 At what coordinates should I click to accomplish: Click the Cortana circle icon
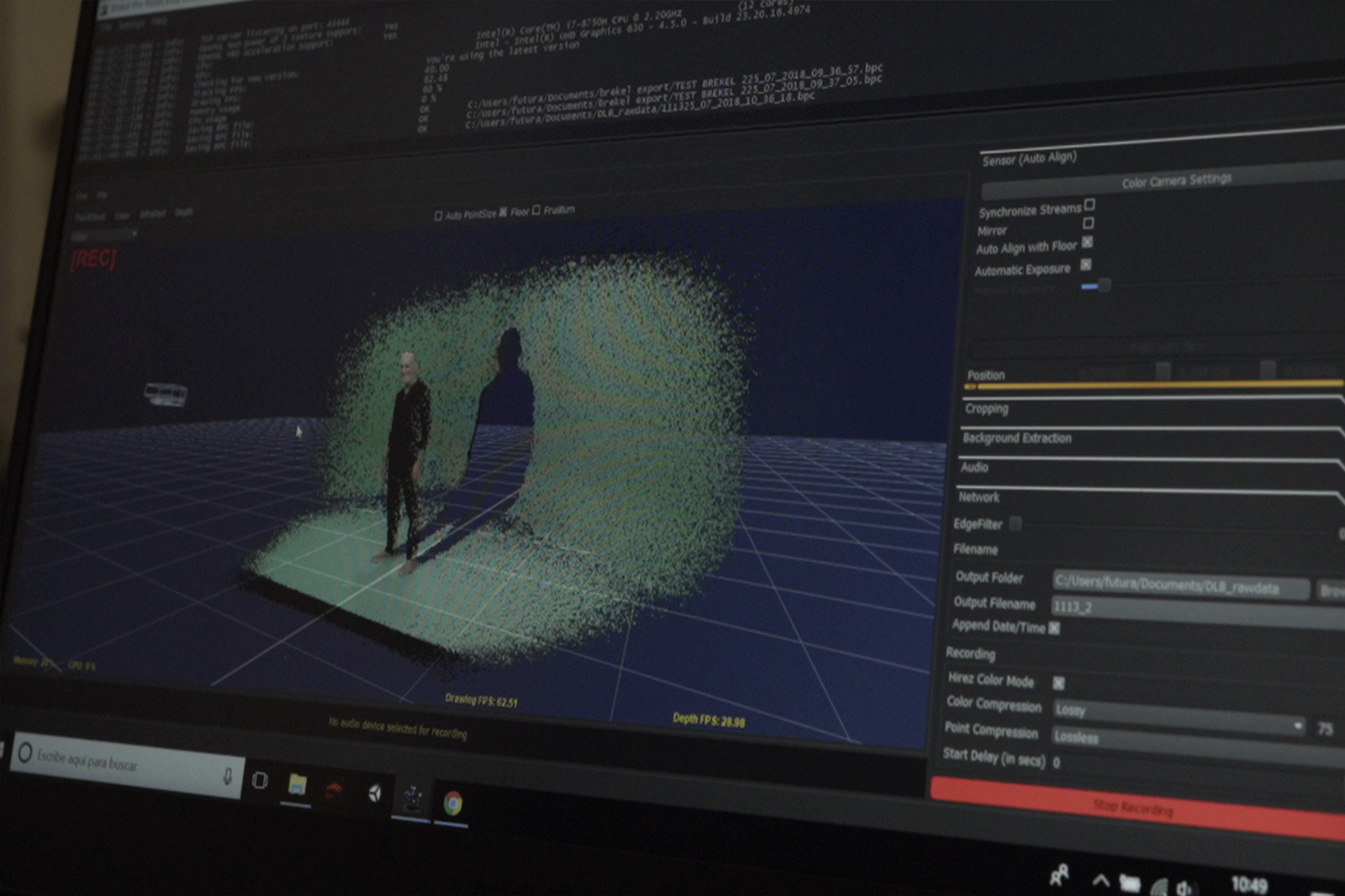(26, 752)
